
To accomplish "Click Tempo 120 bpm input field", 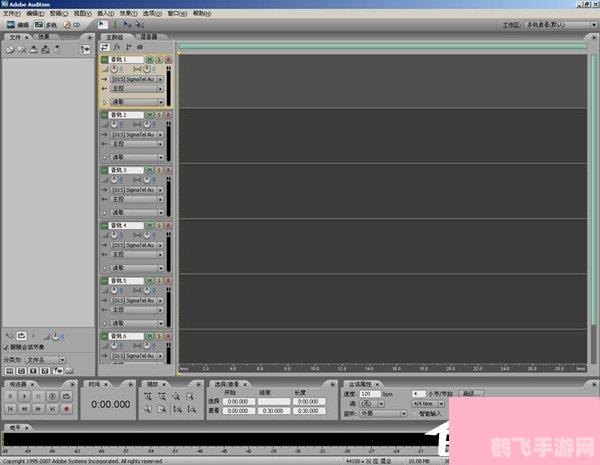I will (370, 393).
